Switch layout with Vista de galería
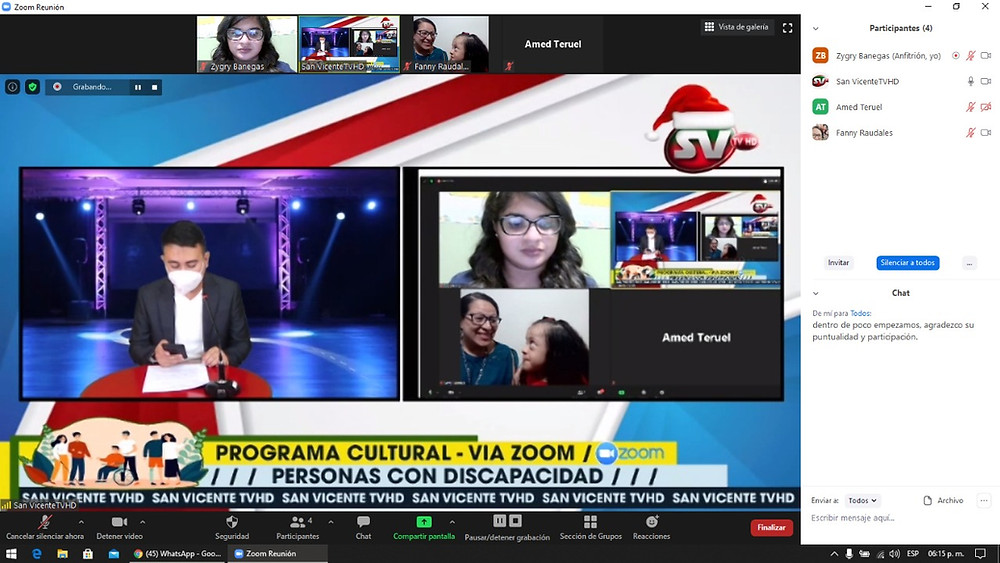Screen dimensions: 1000x563 (737, 27)
